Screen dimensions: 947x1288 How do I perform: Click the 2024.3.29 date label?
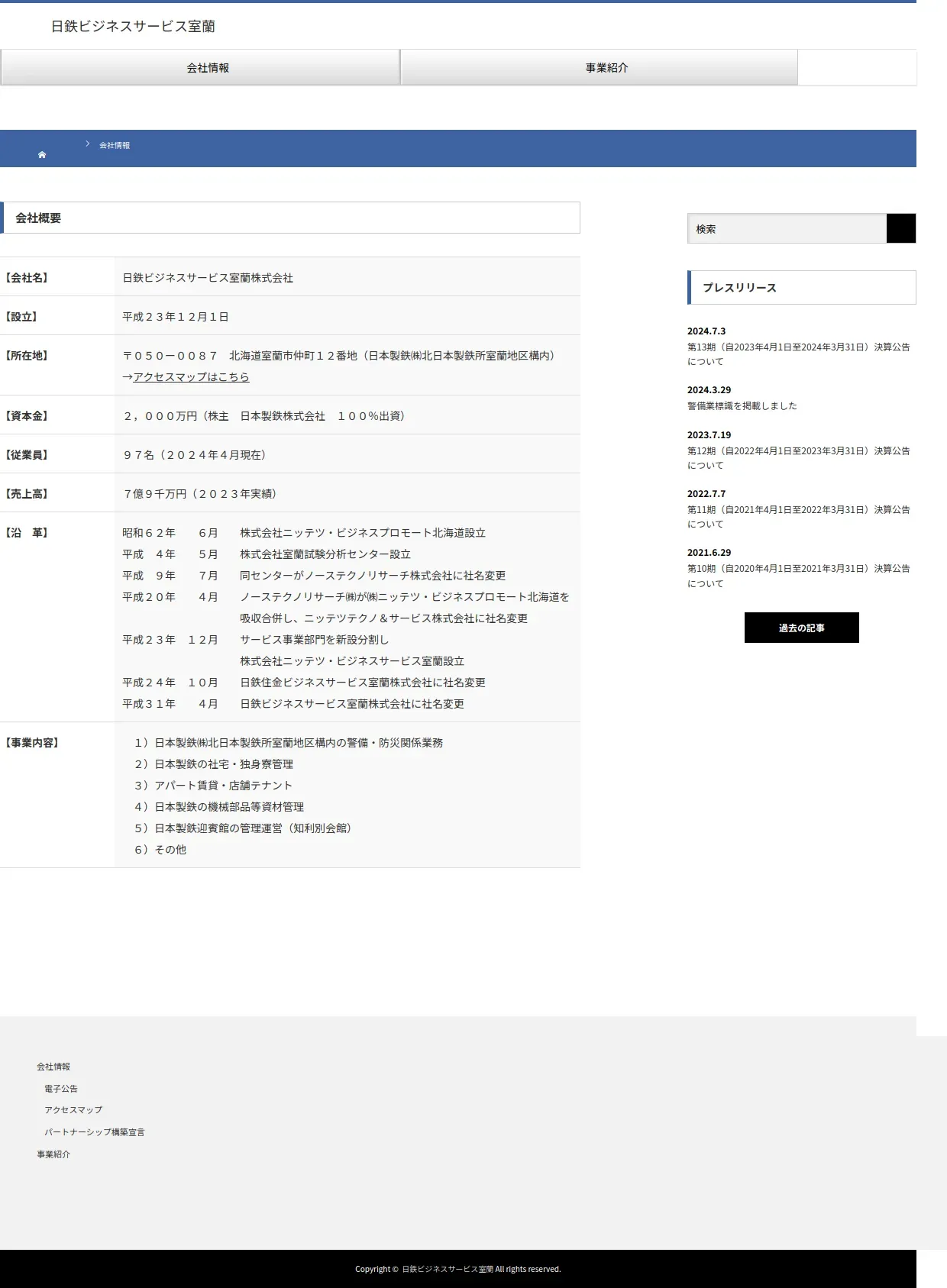[x=709, y=390]
